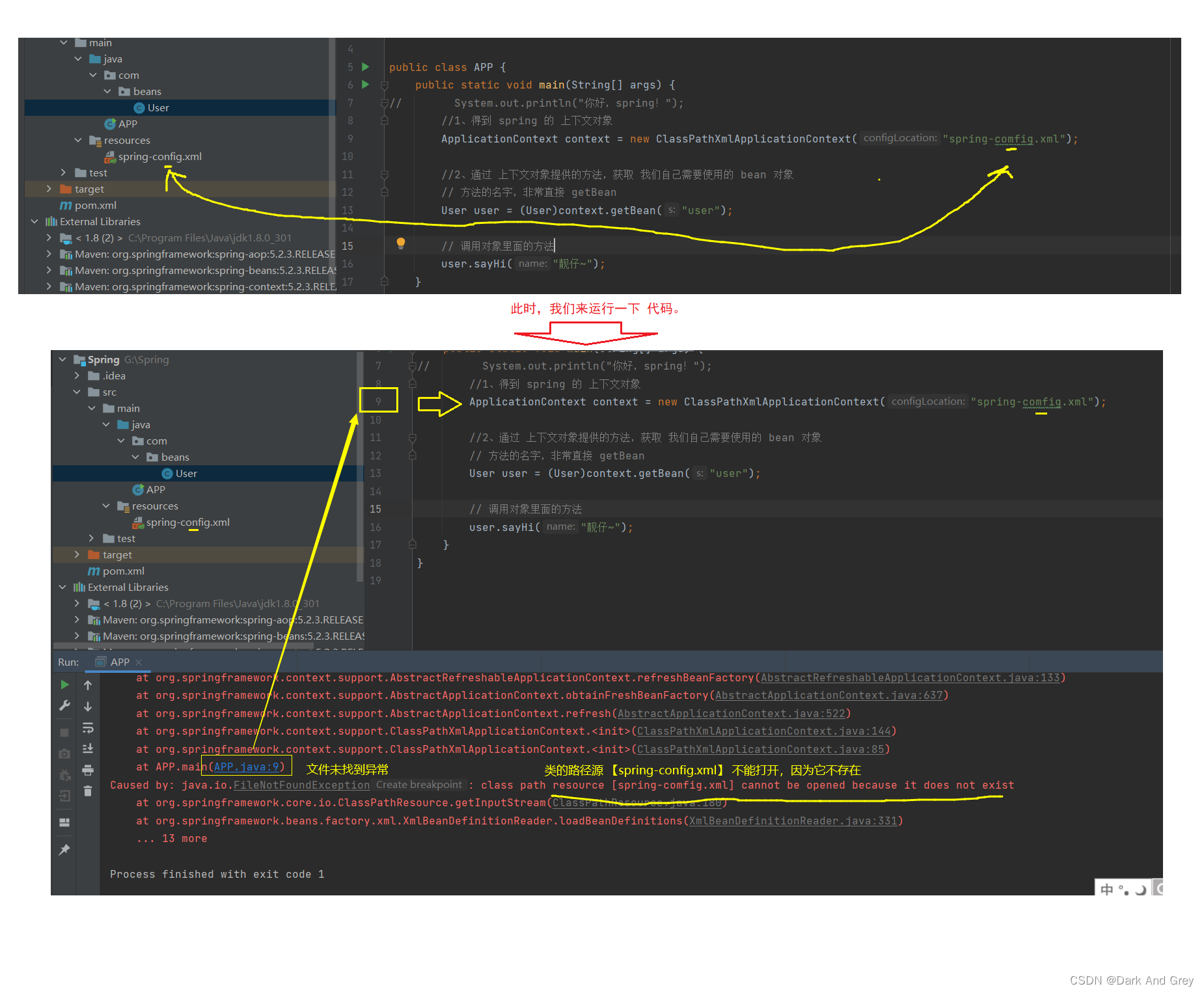Collapse the beans package in top tree
The image size is (1204, 993).
(107, 91)
